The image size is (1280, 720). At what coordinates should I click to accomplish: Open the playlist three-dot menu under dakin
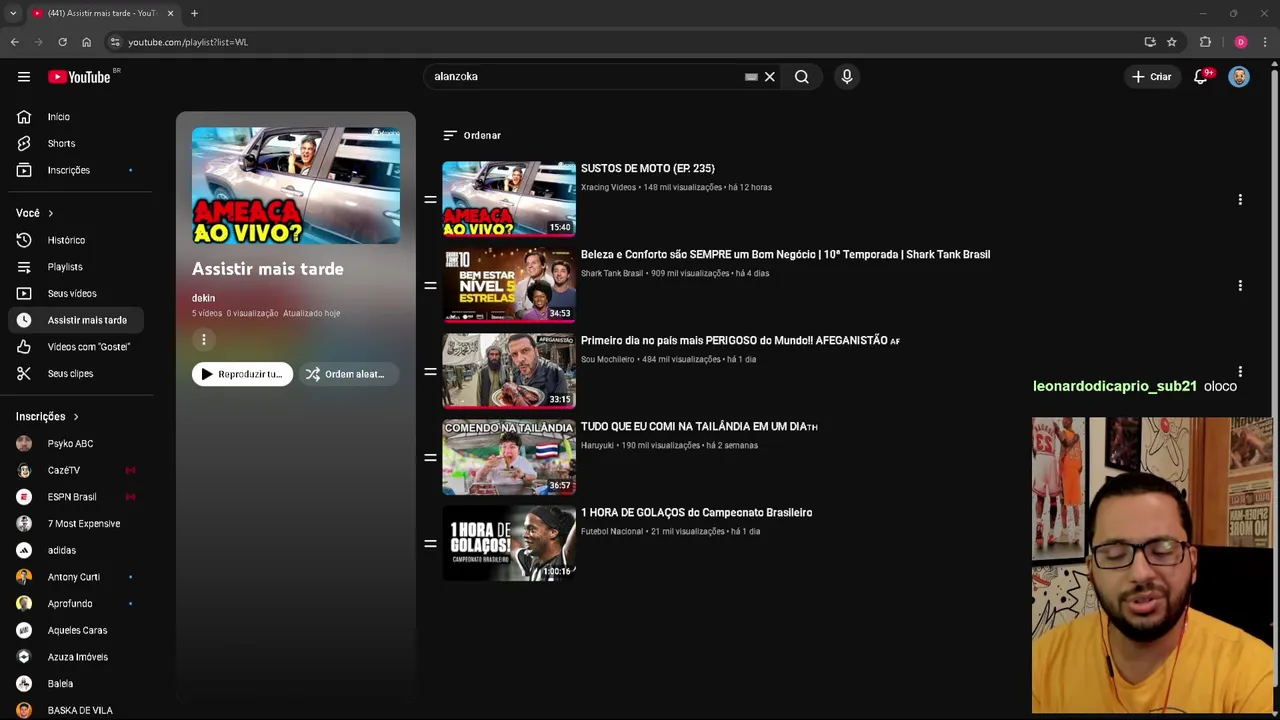click(x=204, y=340)
